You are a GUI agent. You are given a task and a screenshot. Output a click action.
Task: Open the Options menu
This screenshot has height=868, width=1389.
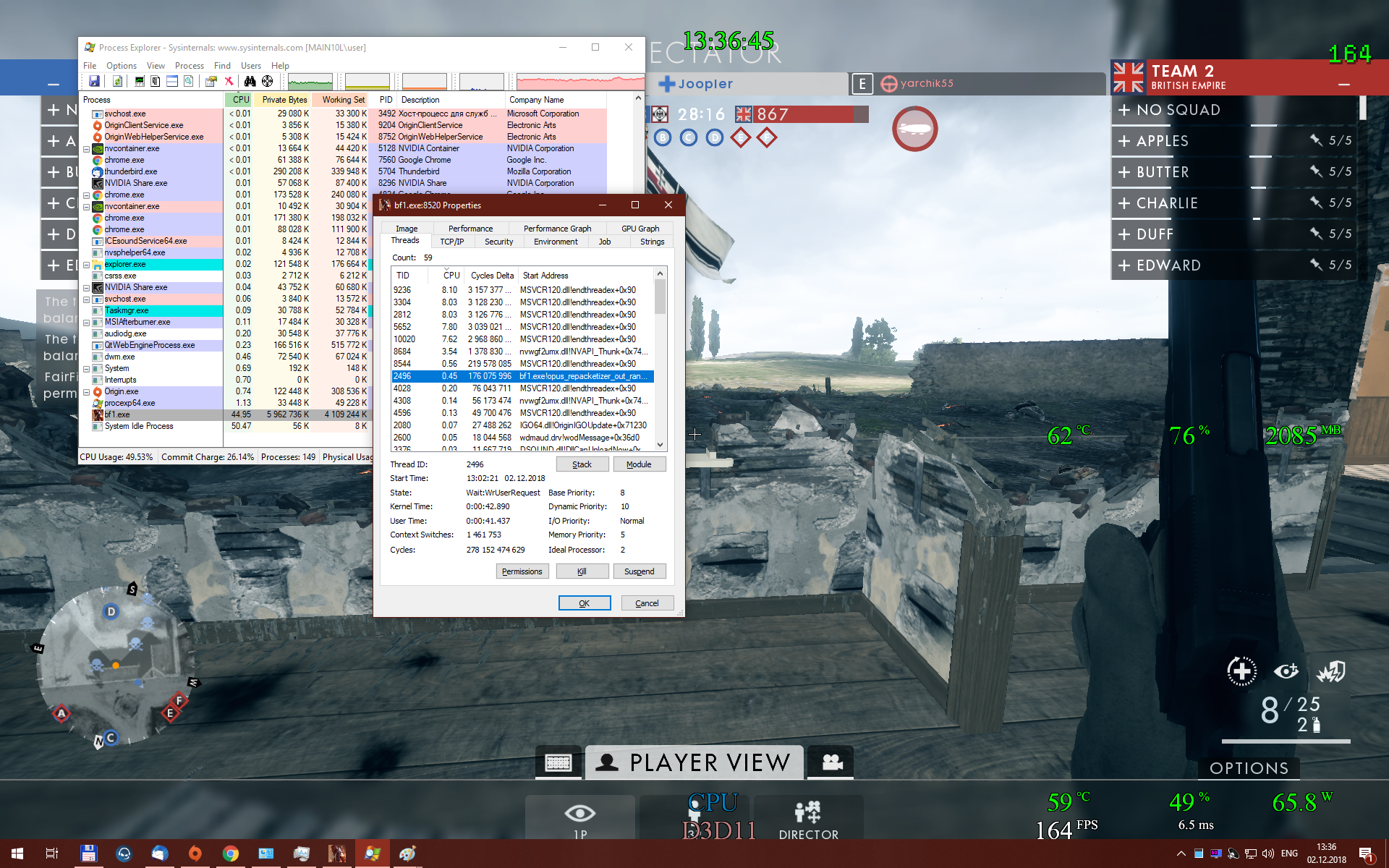121,66
